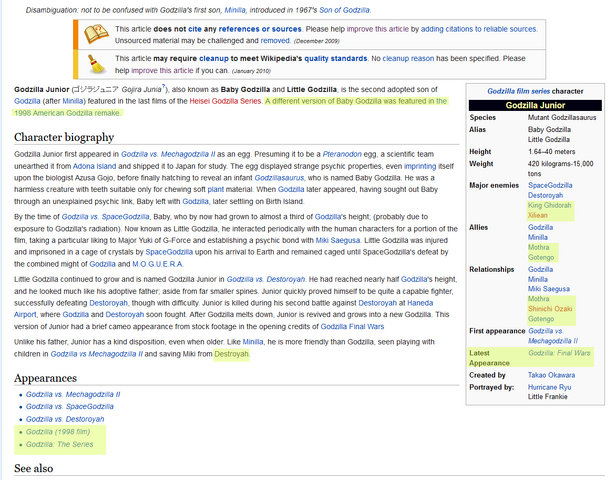Screen dimensions: 616x480
Task: Click Gotengo under Allies
Action: pyautogui.click(x=541, y=258)
